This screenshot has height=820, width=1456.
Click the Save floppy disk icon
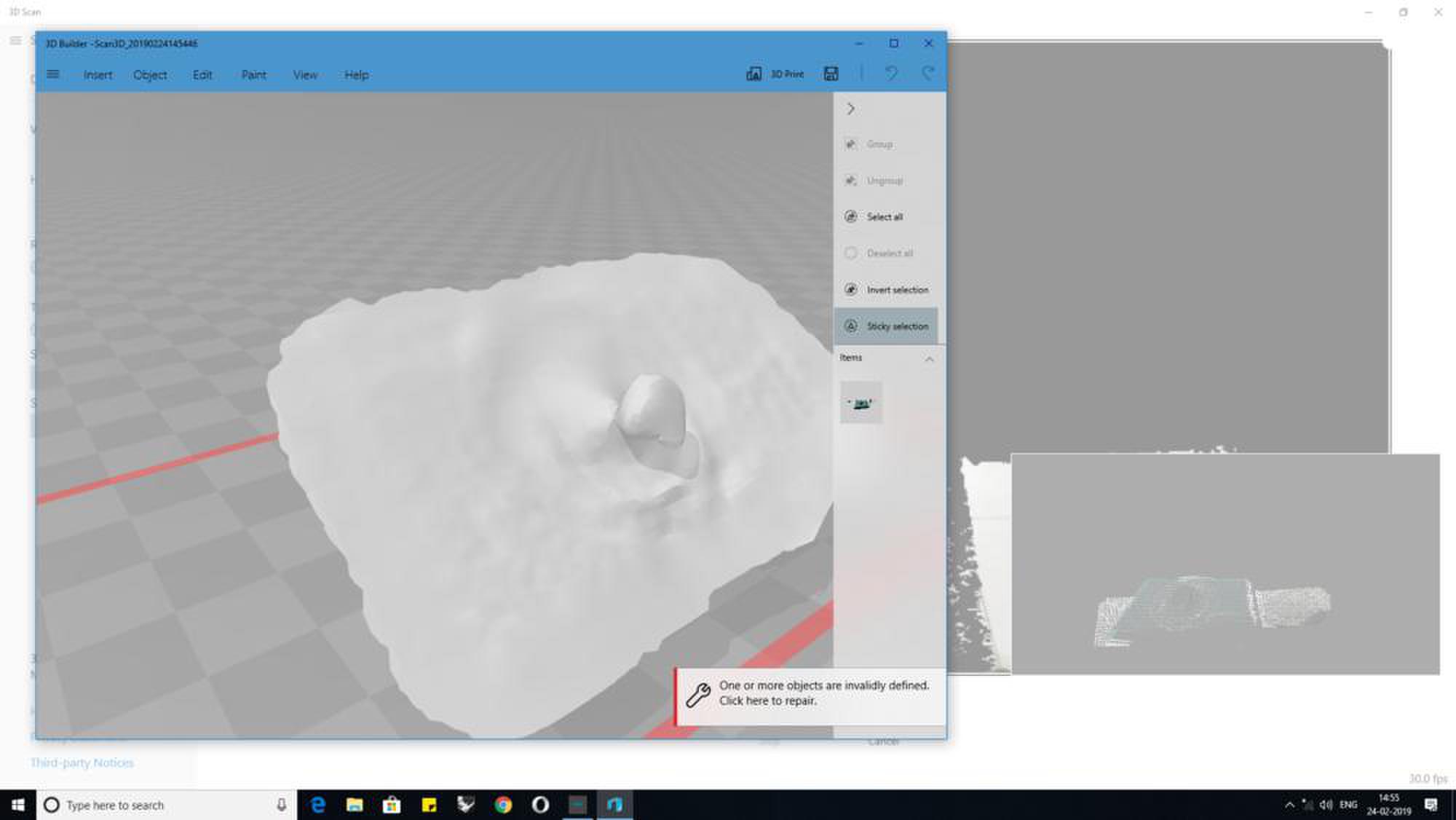(x=831, y=74)
